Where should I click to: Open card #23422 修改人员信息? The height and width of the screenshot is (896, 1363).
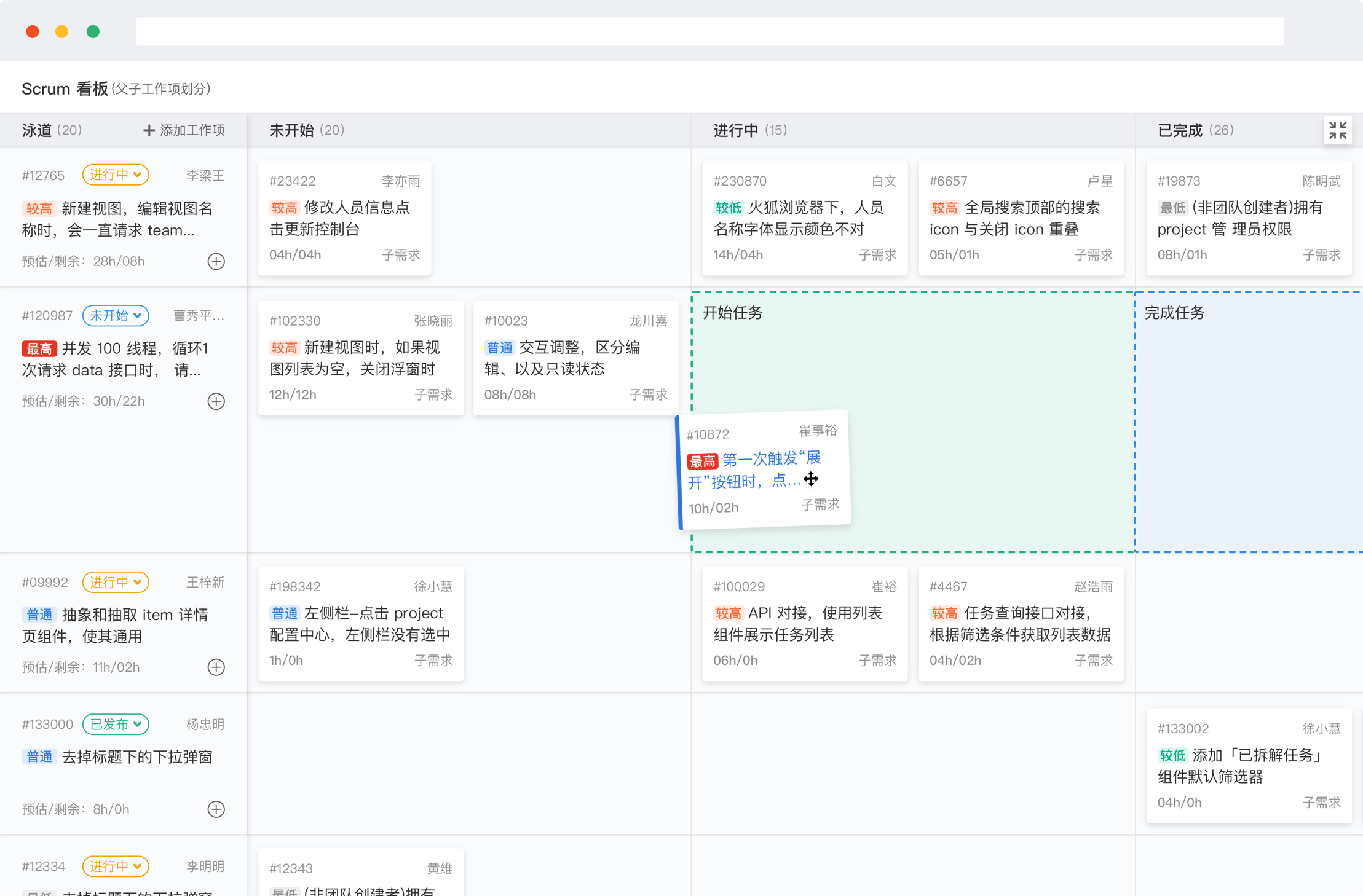click(344, 218)
